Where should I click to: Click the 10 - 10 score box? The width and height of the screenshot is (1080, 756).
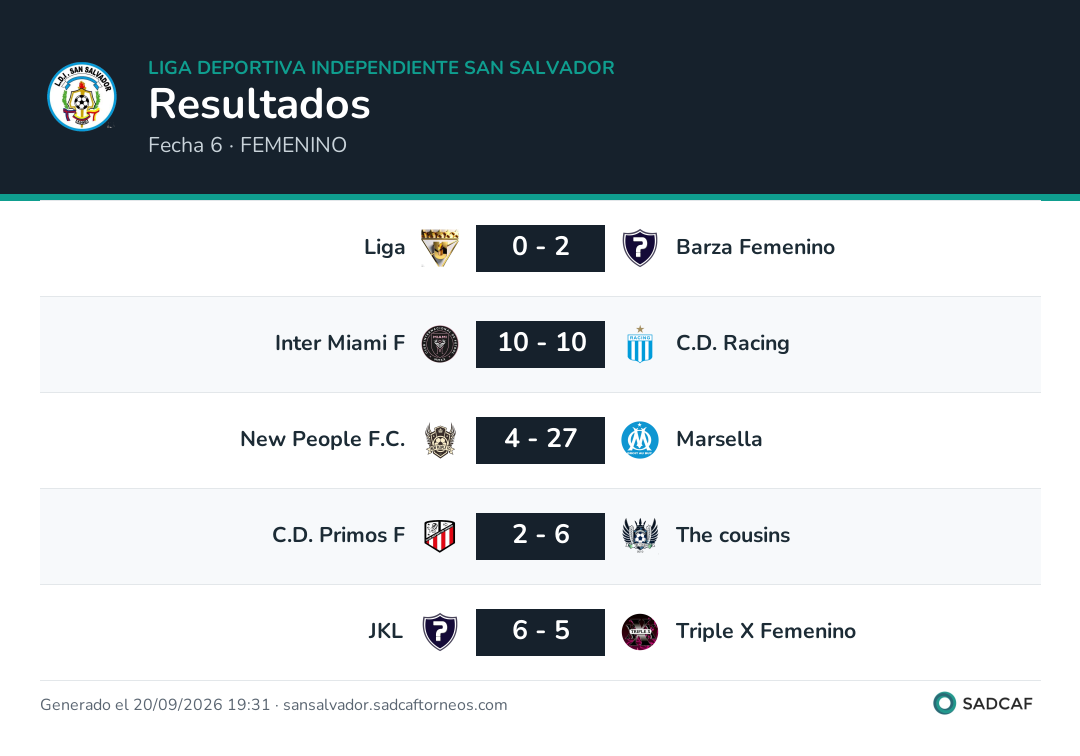pos(540,344)
